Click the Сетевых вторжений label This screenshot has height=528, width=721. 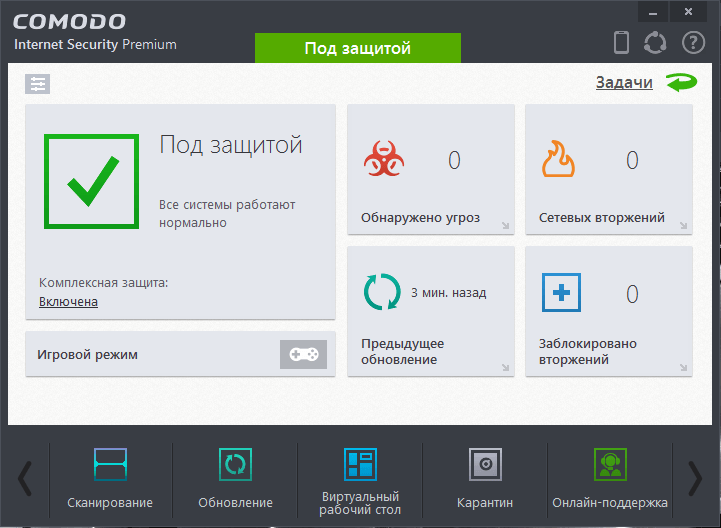(x=601, y=218)
